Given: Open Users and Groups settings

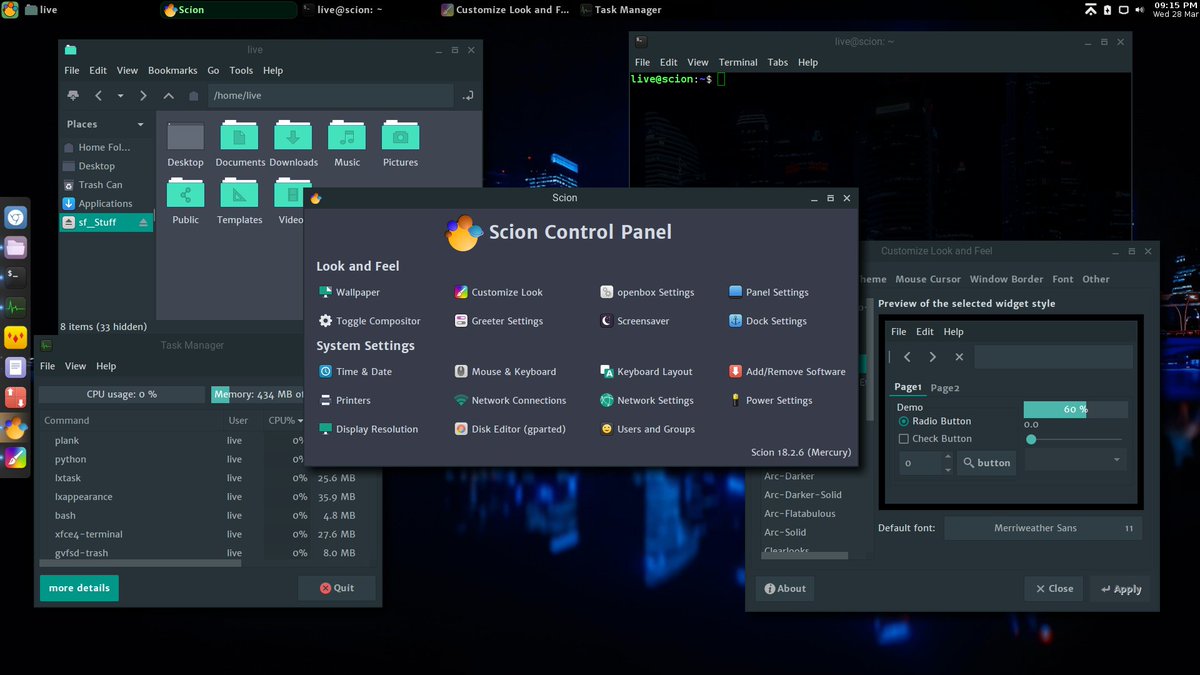Looking at the screenshot, I should [x=647, y=429].
